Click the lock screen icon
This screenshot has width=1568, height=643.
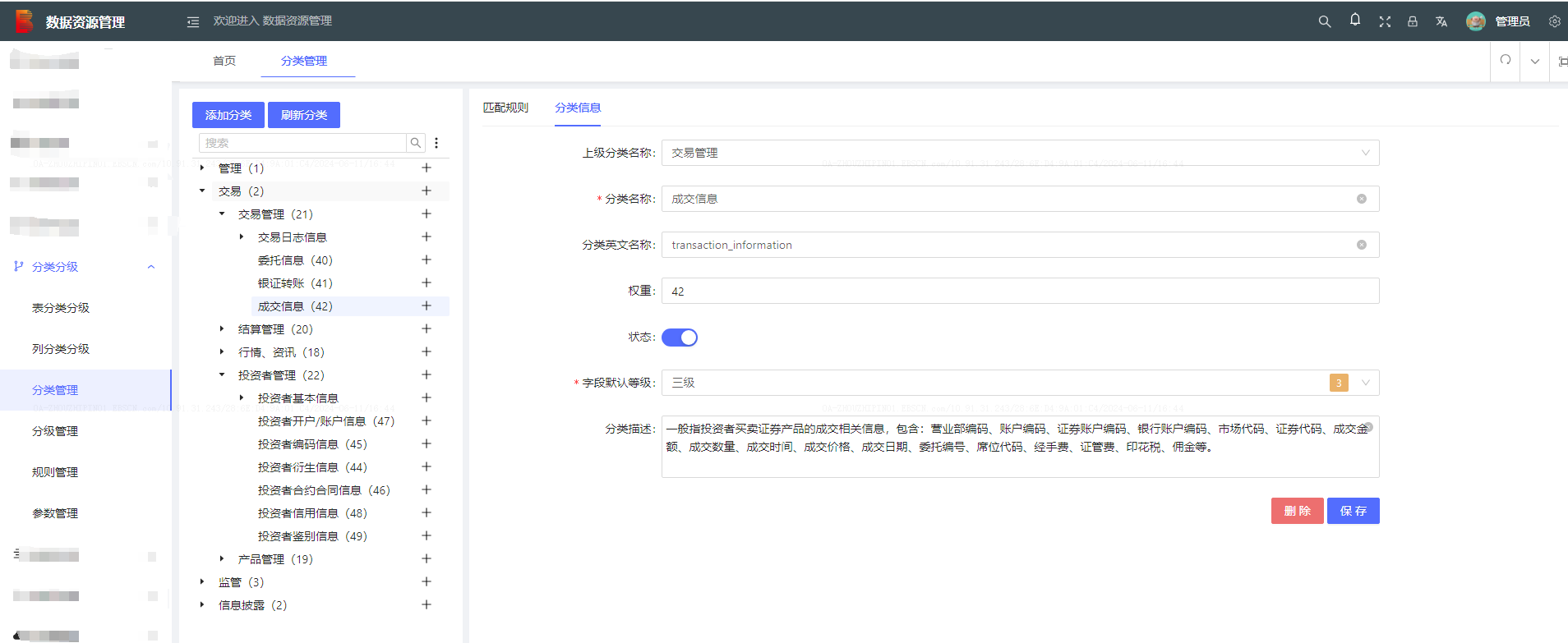coord(1413,21)
